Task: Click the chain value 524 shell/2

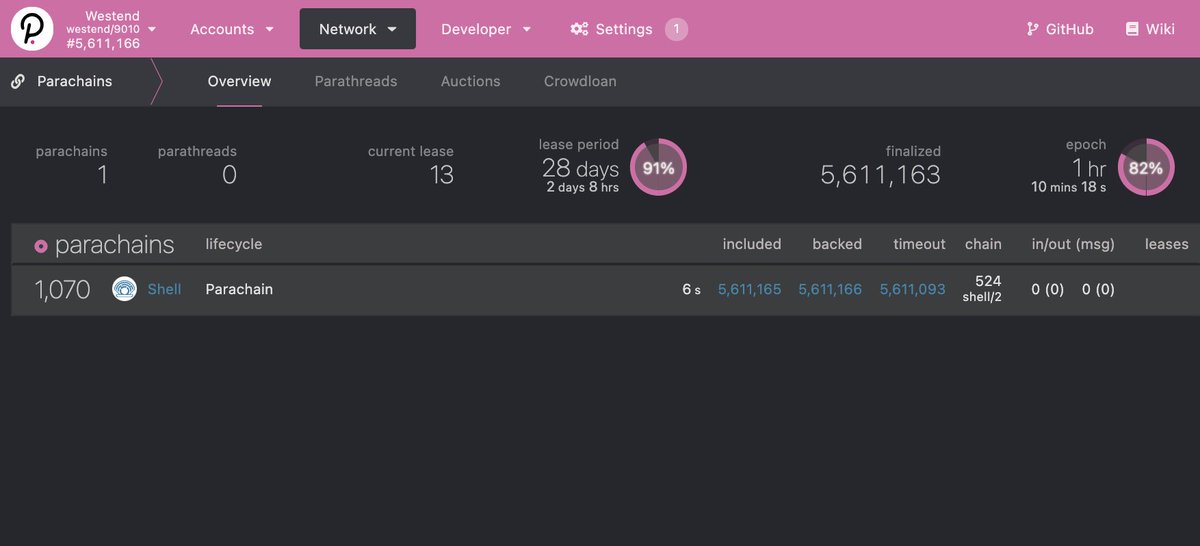Action: coord(984,289)
